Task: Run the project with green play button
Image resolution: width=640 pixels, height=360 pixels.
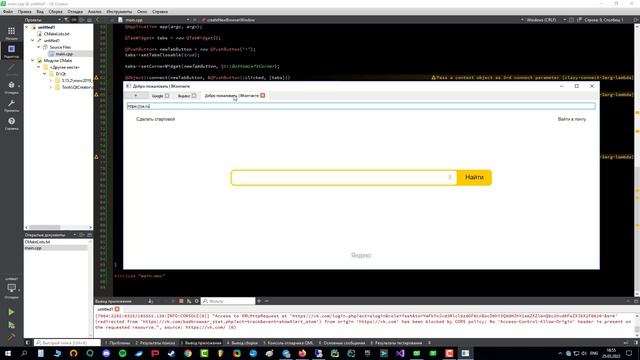Action: click(11, 312)
